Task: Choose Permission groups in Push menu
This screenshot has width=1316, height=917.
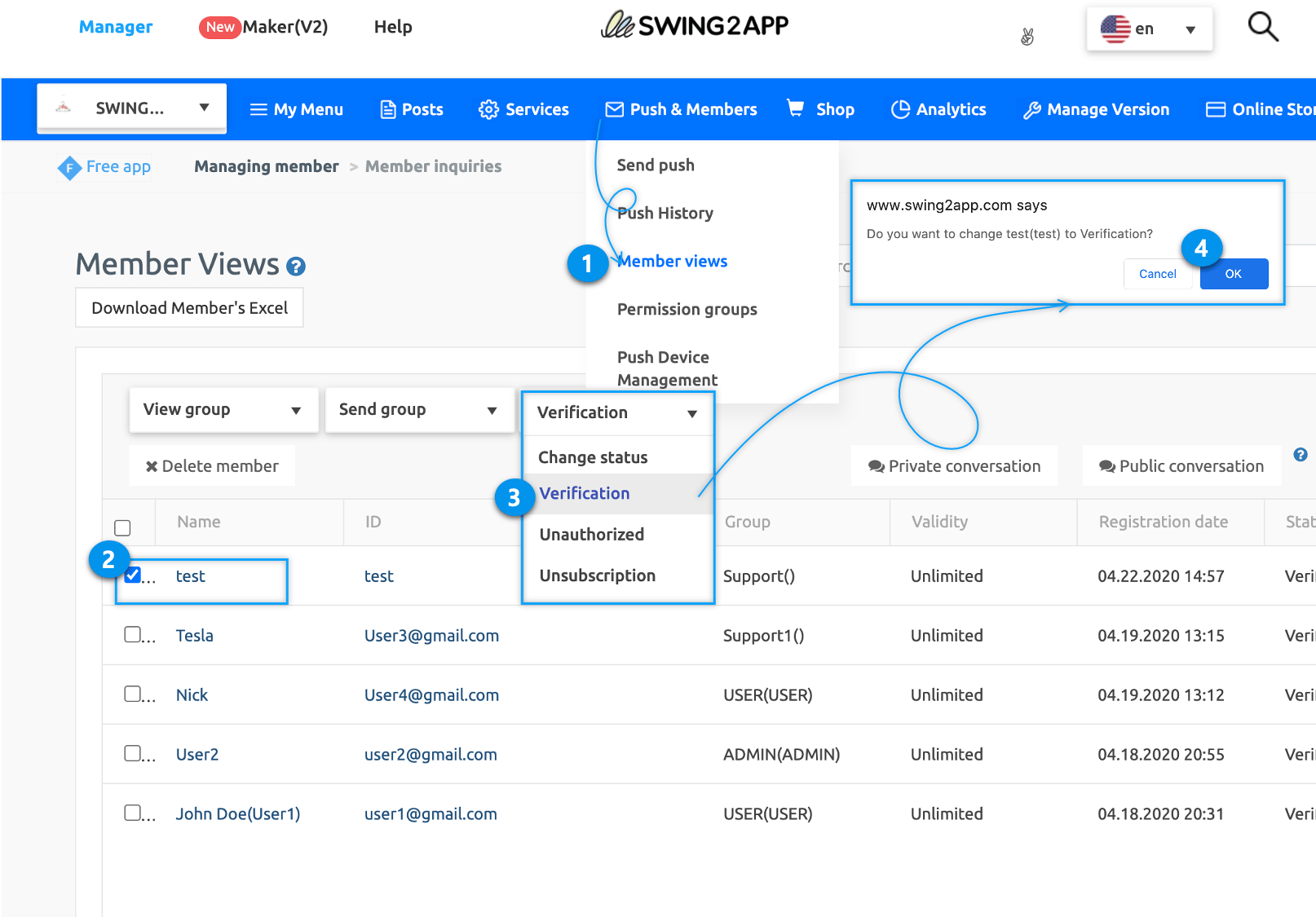Action: click(x=687, y=310)
